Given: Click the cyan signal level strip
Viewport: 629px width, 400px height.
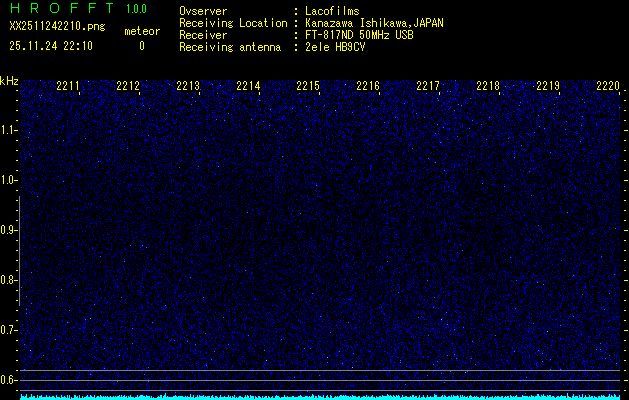Looking at the screenshot, I should (x=320, y=396).
